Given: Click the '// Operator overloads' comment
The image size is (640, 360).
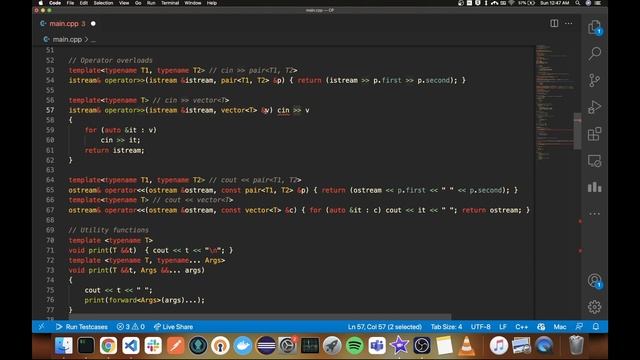Looking at the screenshot, I should pos(110,60).
